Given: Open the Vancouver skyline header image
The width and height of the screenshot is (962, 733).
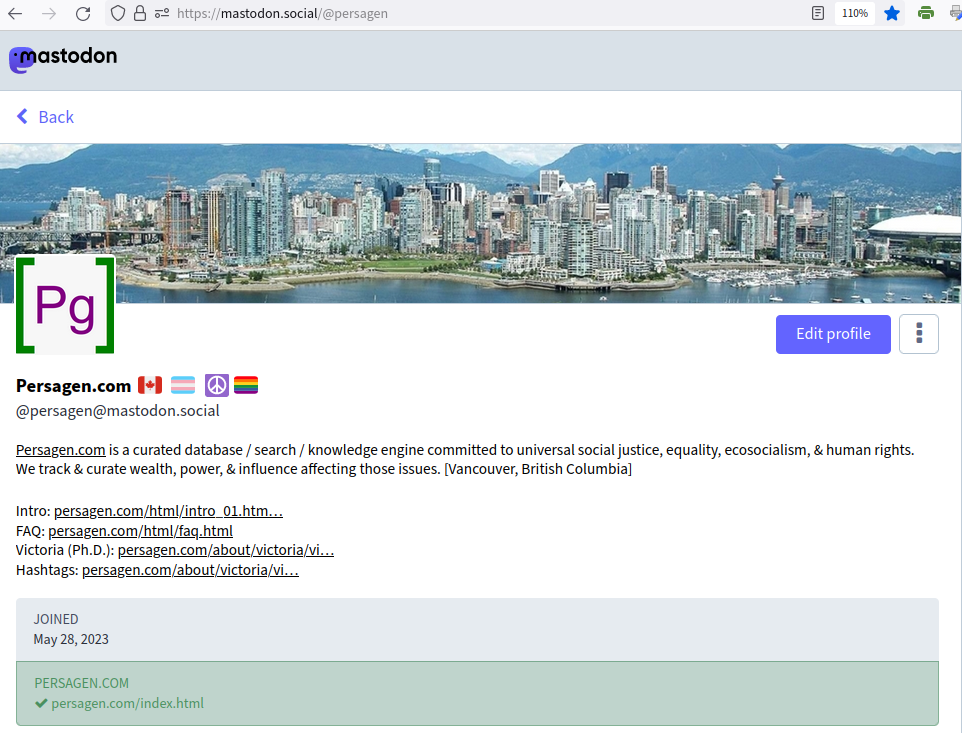Looking at the screenshot, I should [481, 223].
